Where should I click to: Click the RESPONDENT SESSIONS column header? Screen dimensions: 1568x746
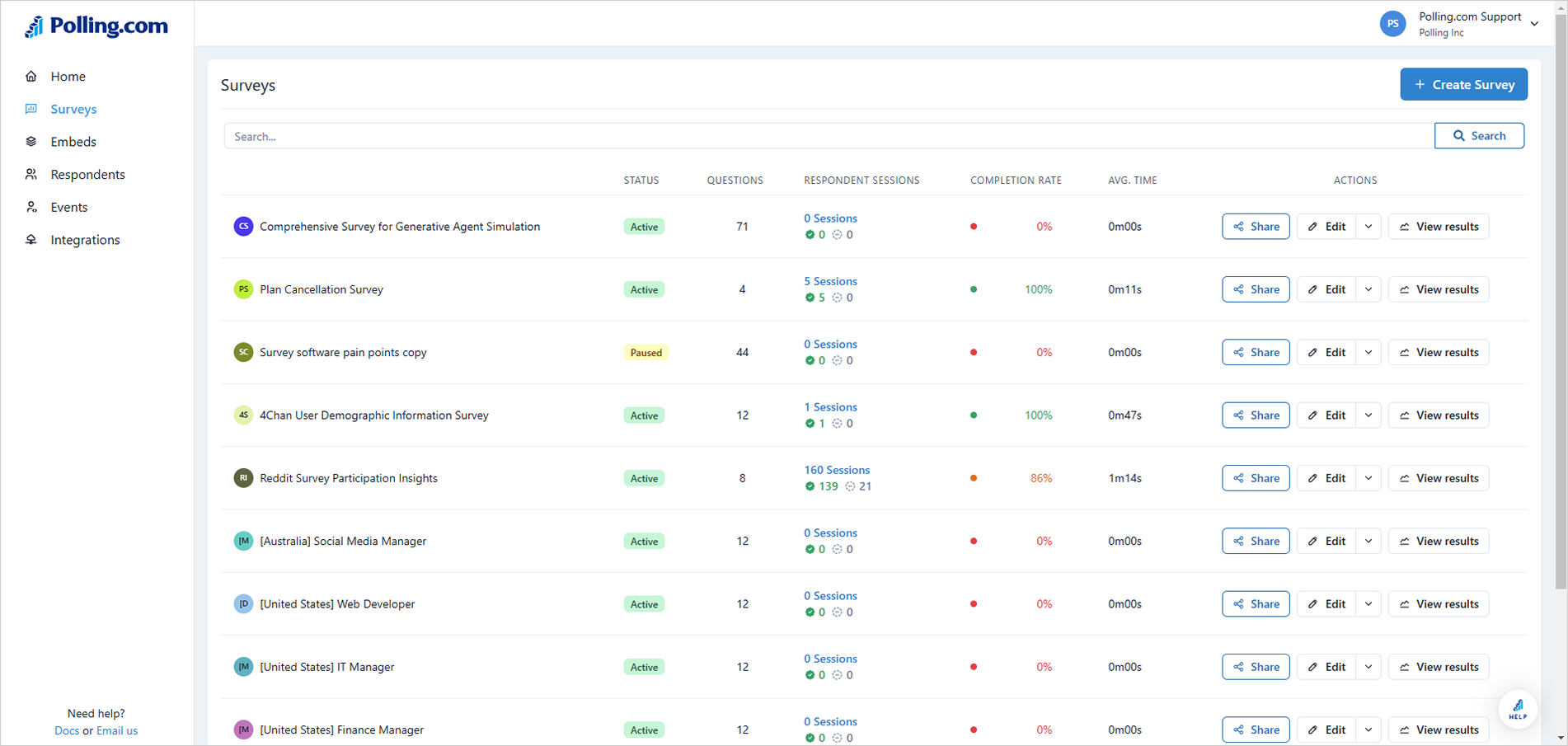[861, 181]
